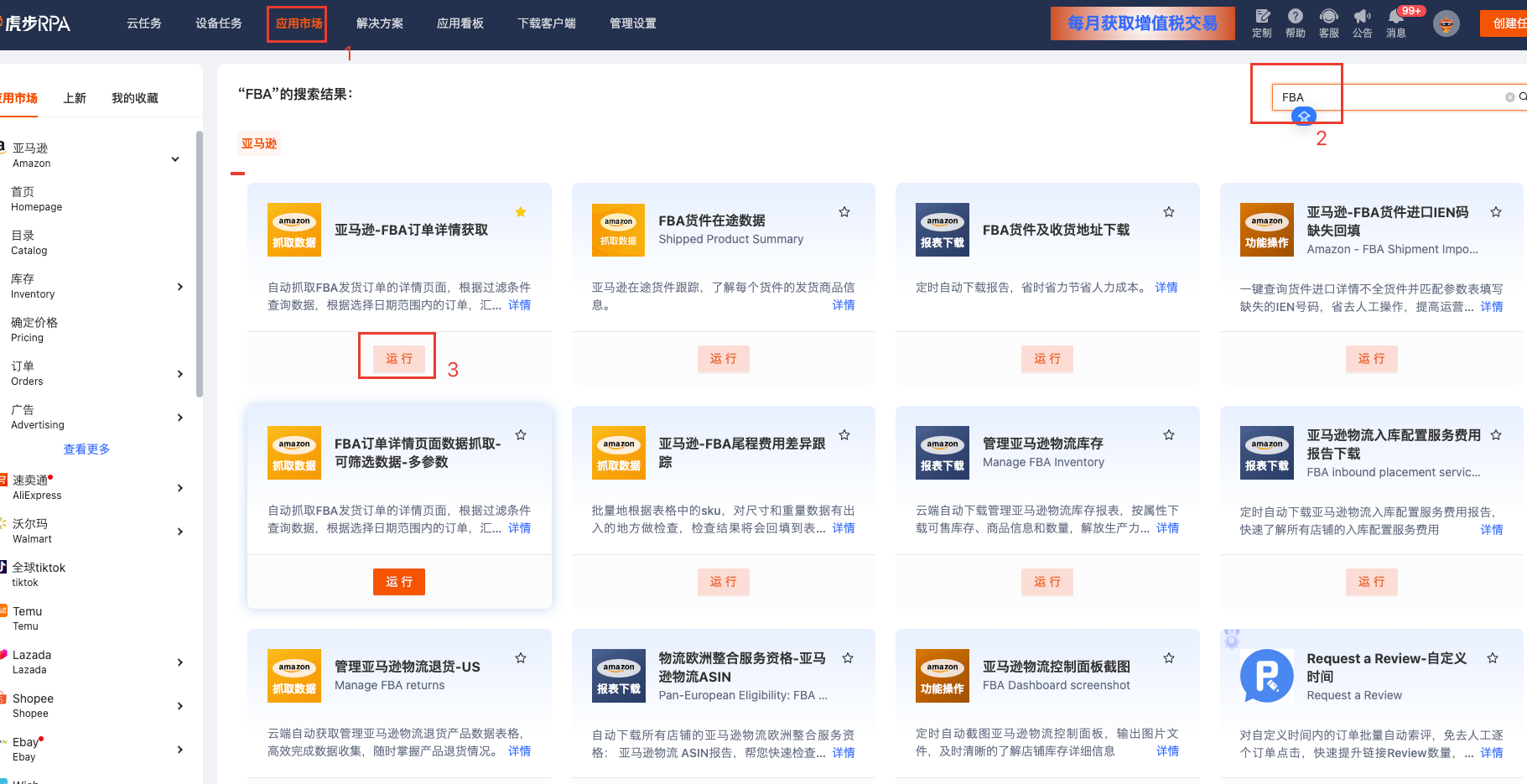Run the 亚马逊-FBA尾程费用差异跟踪 app
Screen dimensions: 1527x784
(724, 582)
